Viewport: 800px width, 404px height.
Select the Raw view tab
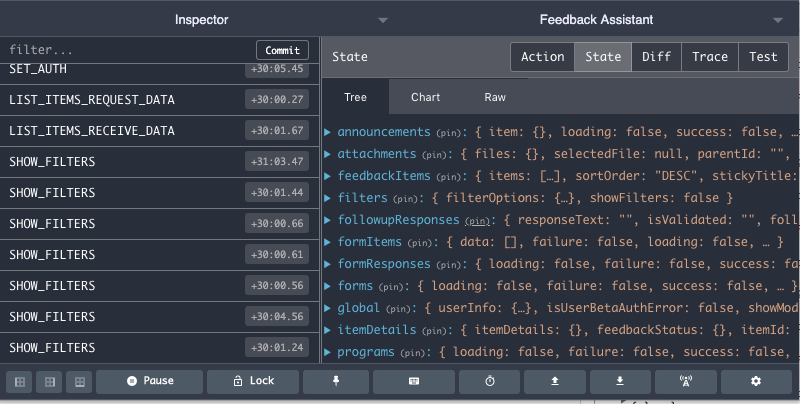coord(495,97)
